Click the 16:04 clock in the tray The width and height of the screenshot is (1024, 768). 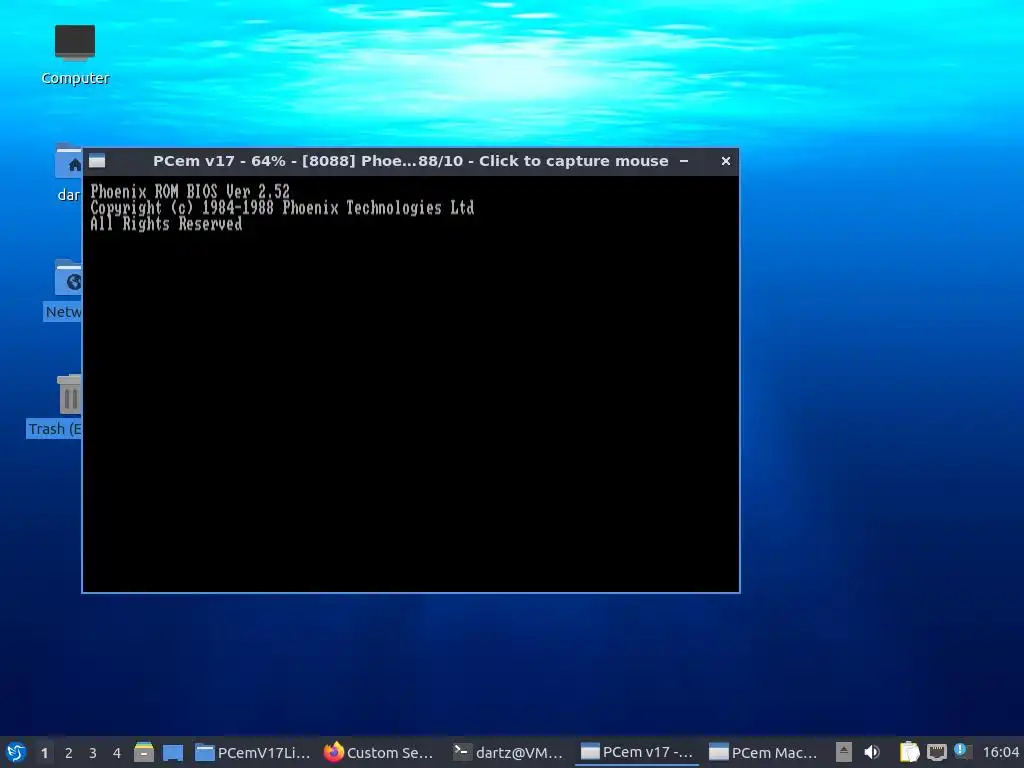pyautogui.click(x=1000, y=752)
